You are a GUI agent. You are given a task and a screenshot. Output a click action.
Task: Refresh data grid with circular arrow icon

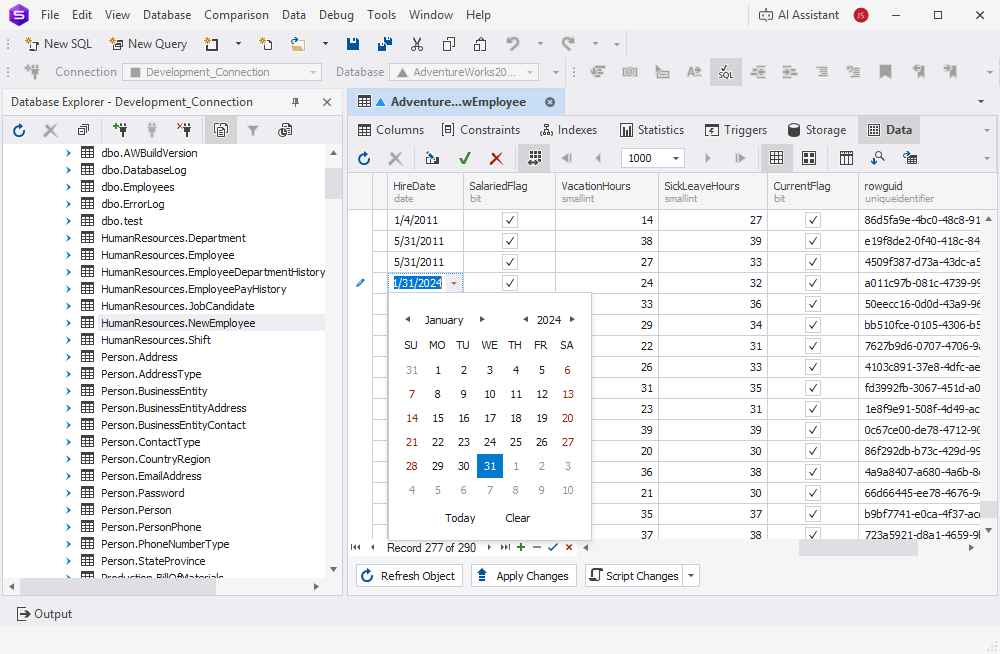tap(364, 158)
